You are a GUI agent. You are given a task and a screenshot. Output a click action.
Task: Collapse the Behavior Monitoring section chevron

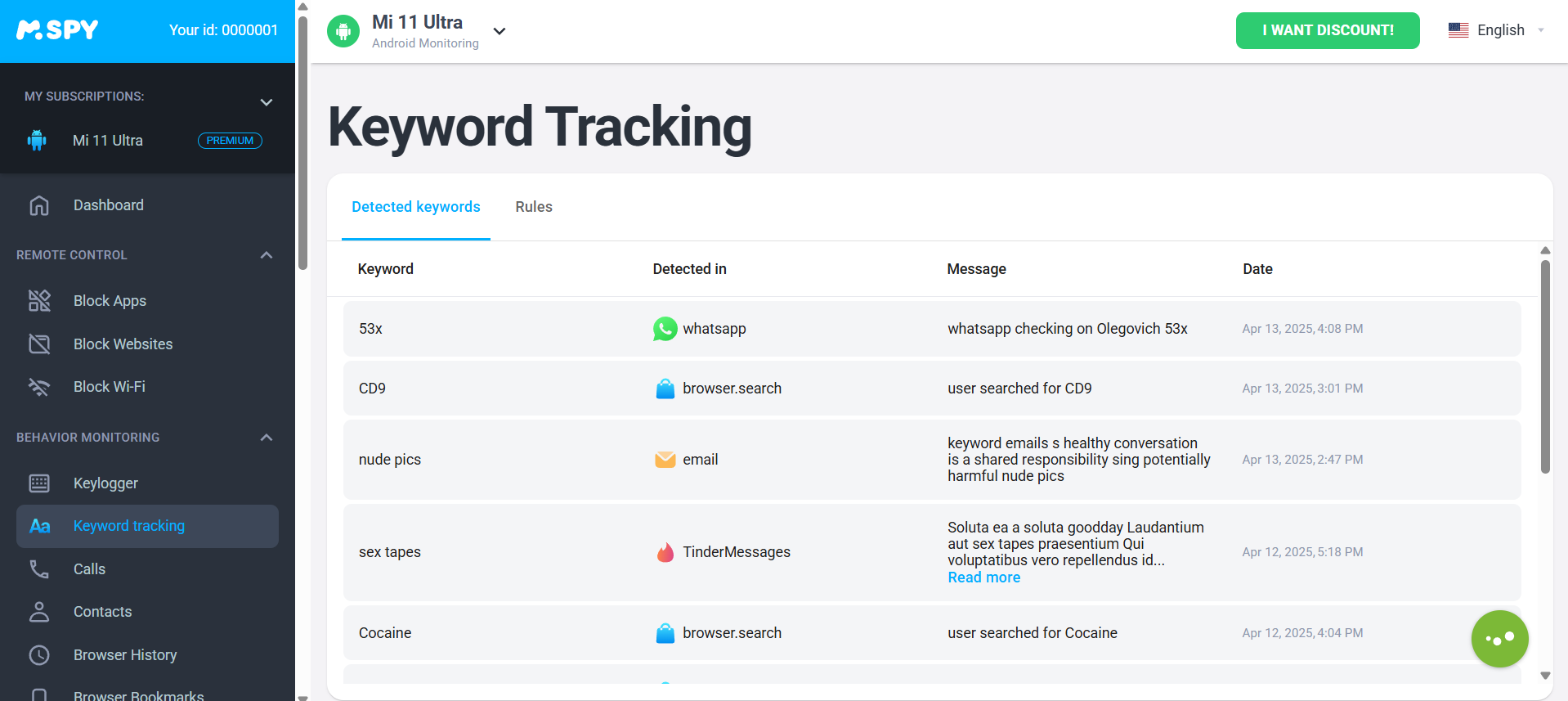click(266, 438)
